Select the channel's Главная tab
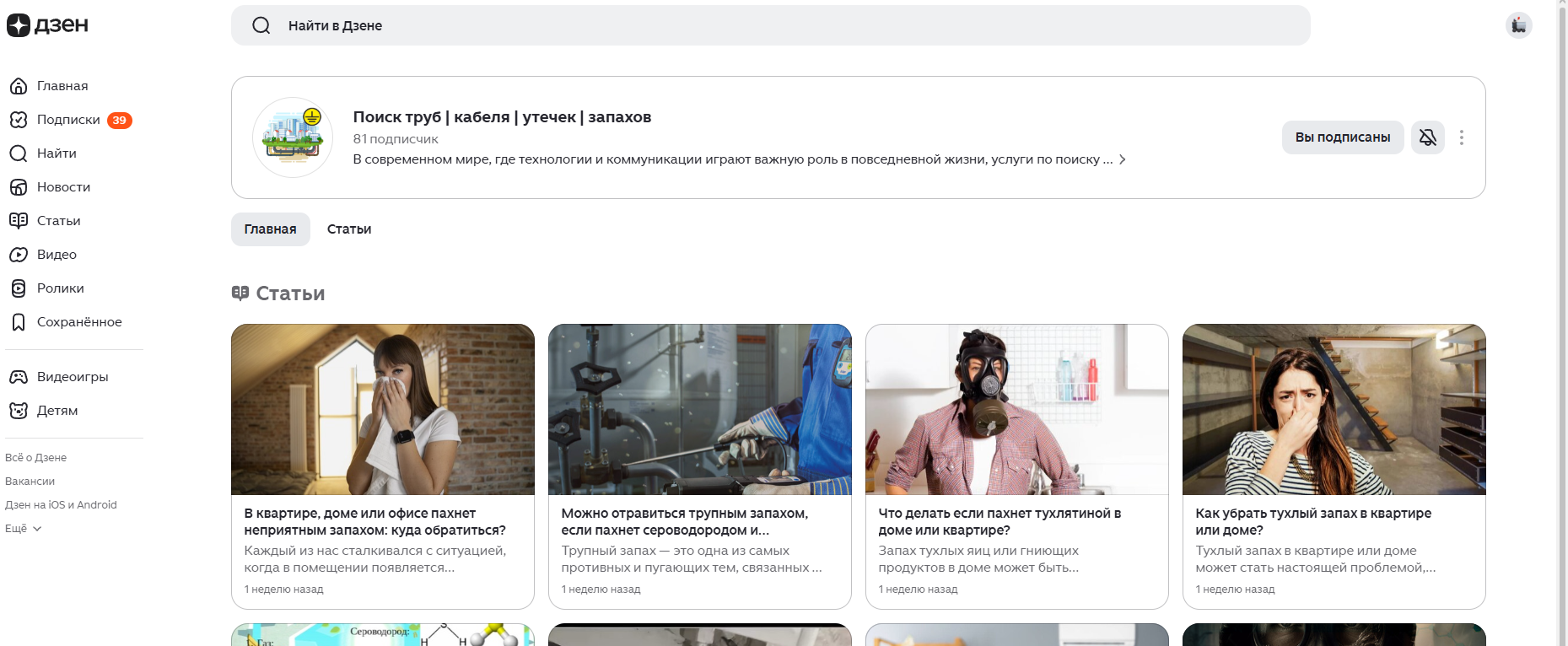Screen dimensions: 1568x646 coord(270,229)
